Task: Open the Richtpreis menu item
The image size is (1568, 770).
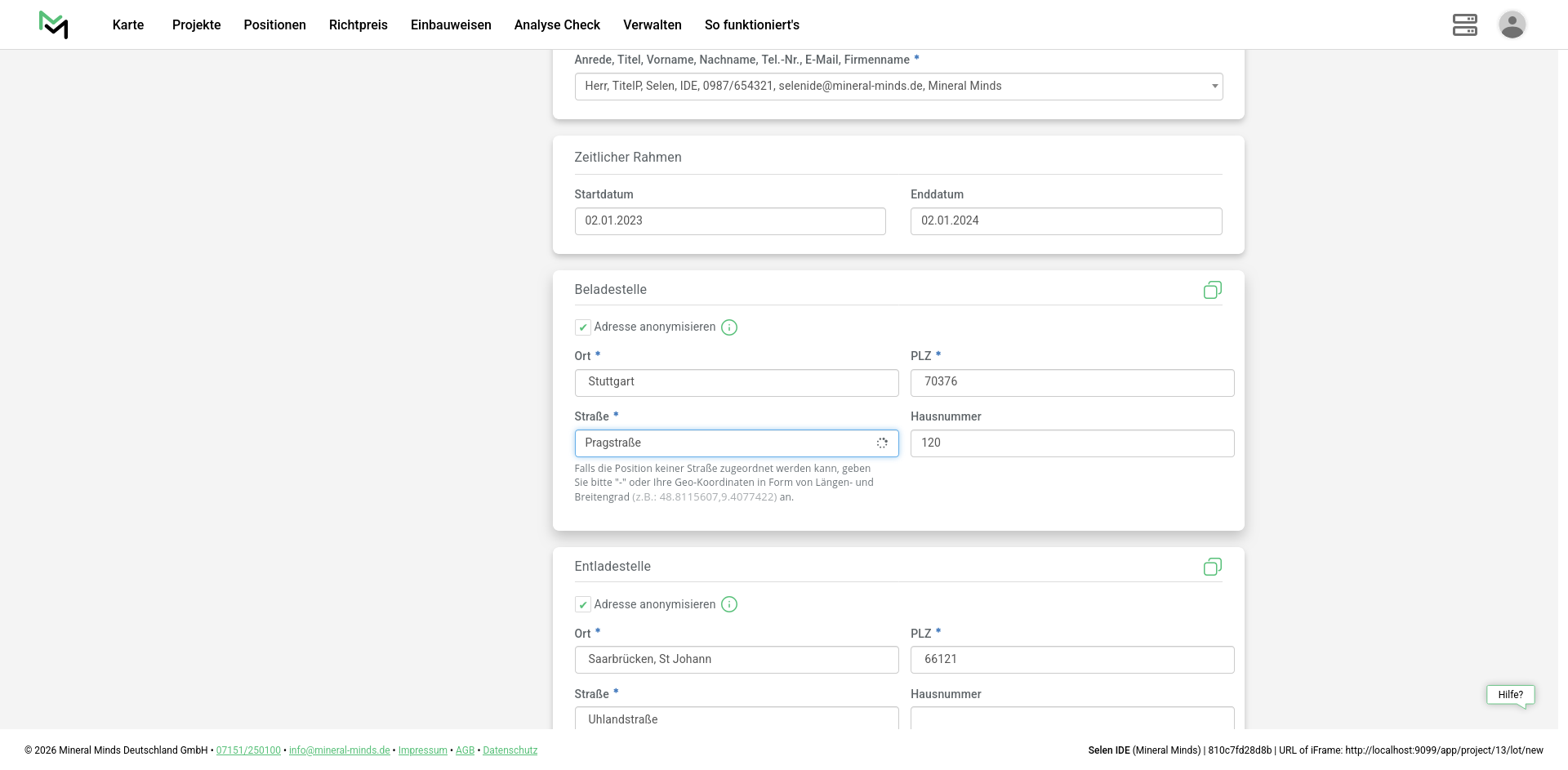Action: coord(358,24)
